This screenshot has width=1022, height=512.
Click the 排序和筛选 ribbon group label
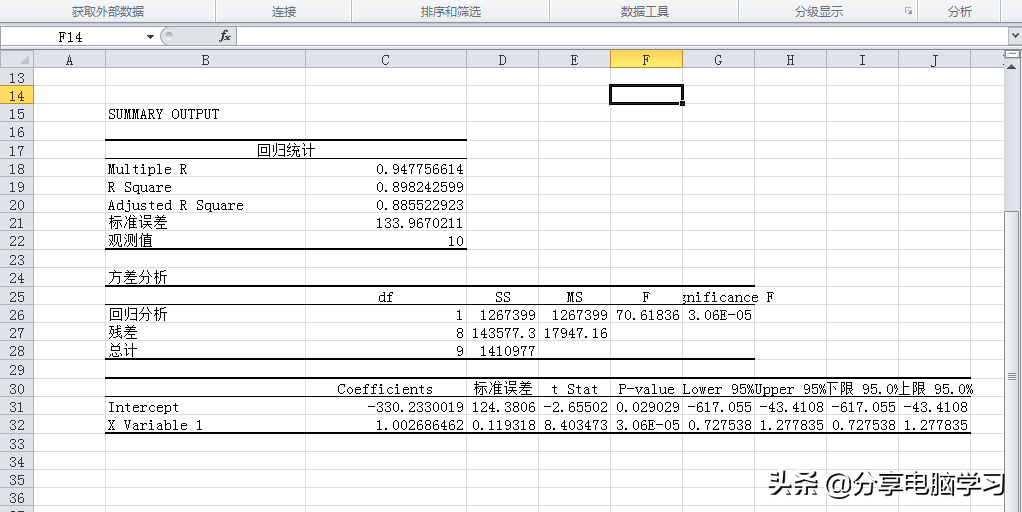(451, 12)
